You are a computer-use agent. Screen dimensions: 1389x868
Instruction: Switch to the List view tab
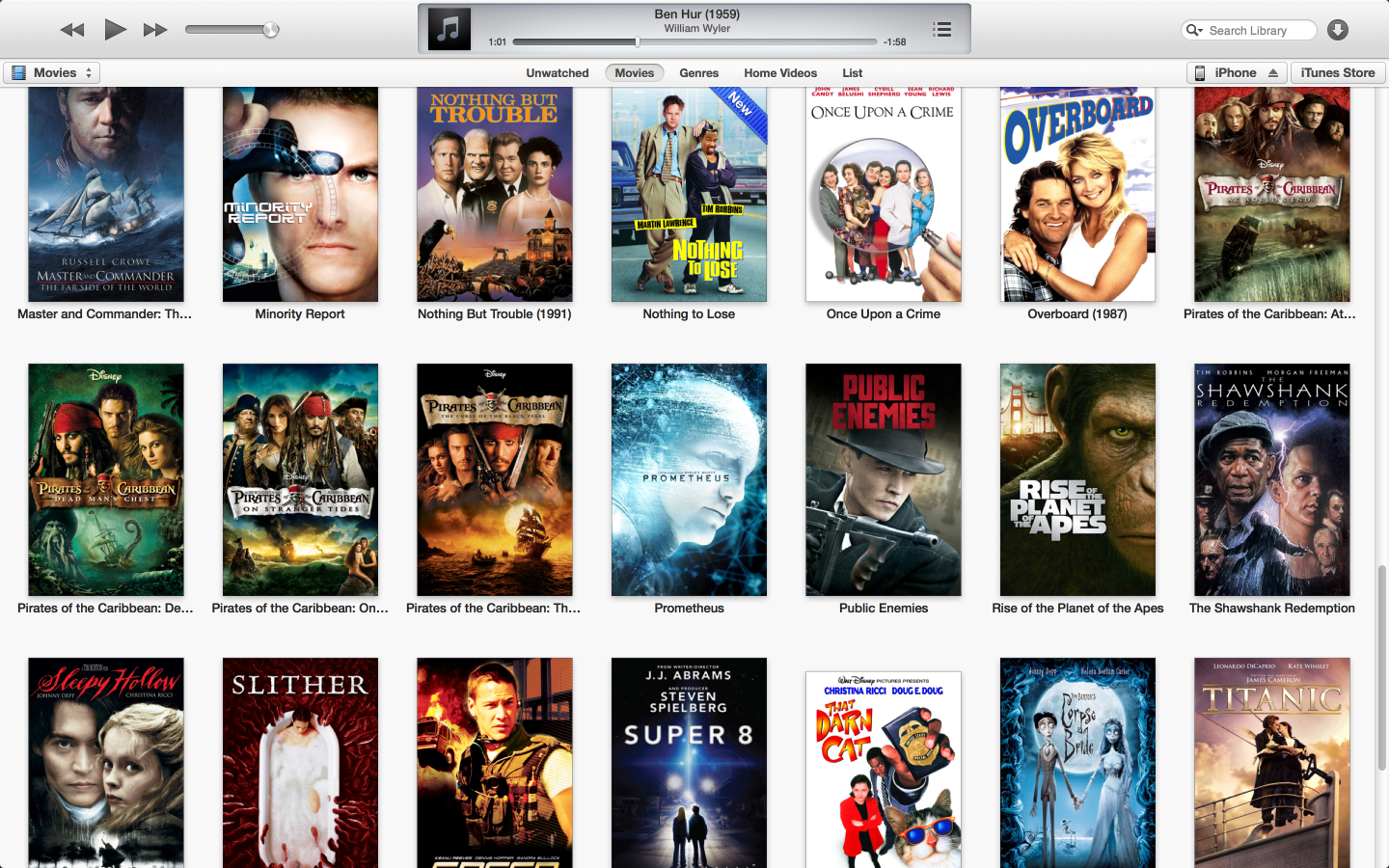(x=853, y=73)
